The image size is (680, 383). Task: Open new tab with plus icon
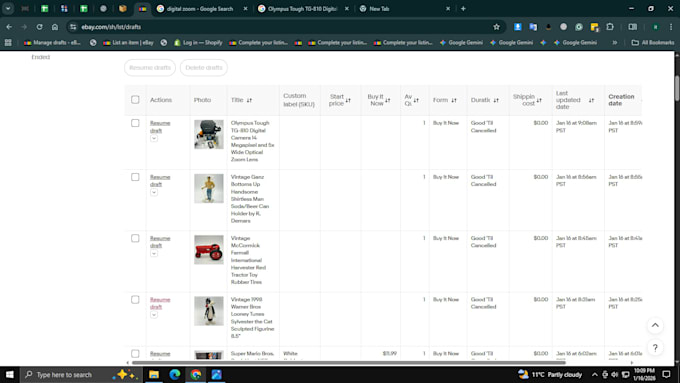pos(463,9)
